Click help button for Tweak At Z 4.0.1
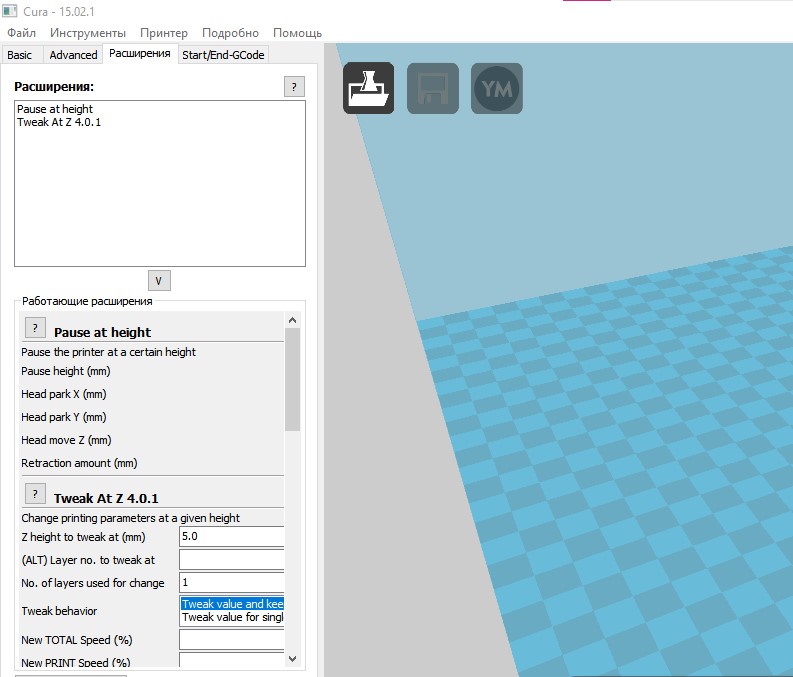The image size is (793, 677). click(x=34, y=494)
